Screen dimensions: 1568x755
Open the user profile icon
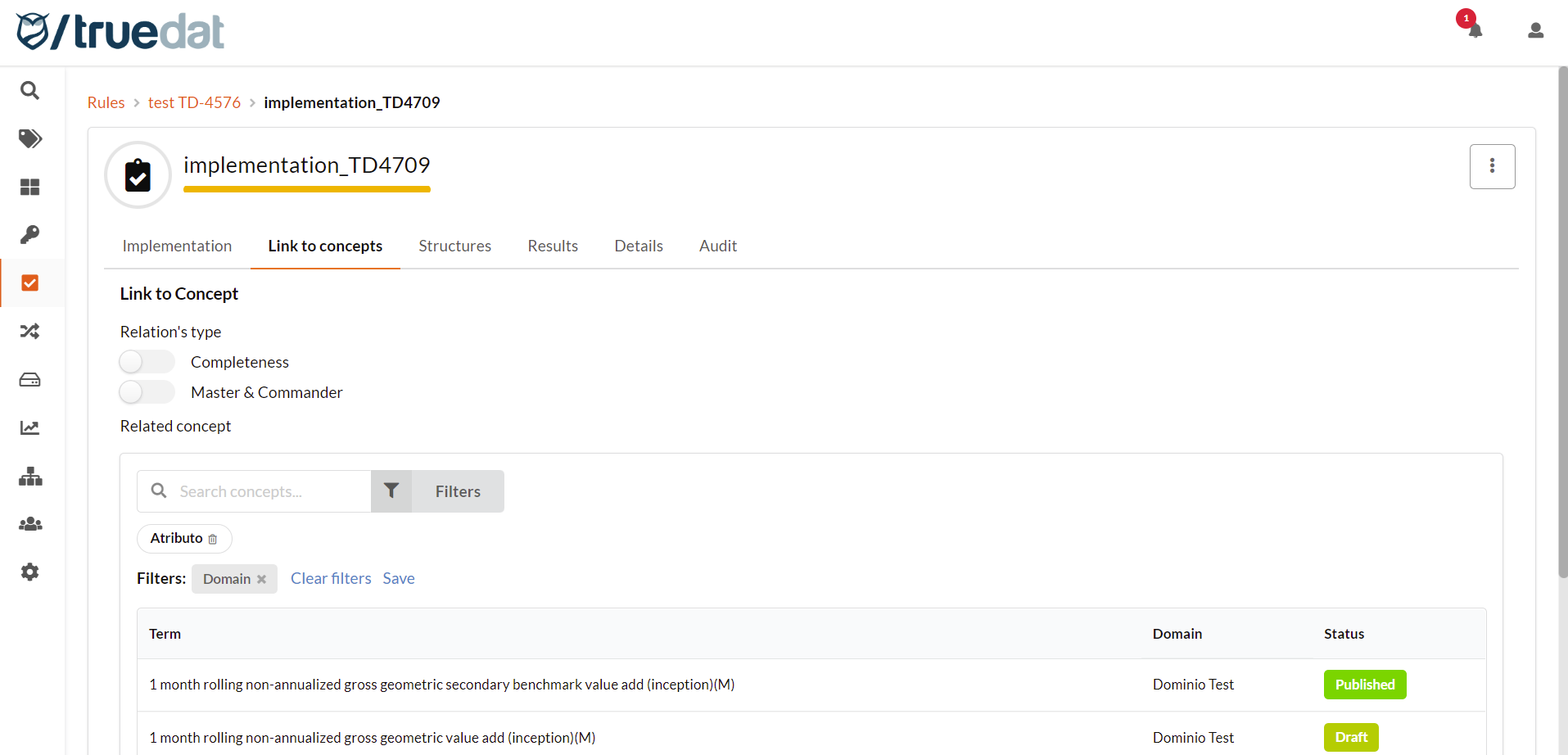[x=1535, y=30]
